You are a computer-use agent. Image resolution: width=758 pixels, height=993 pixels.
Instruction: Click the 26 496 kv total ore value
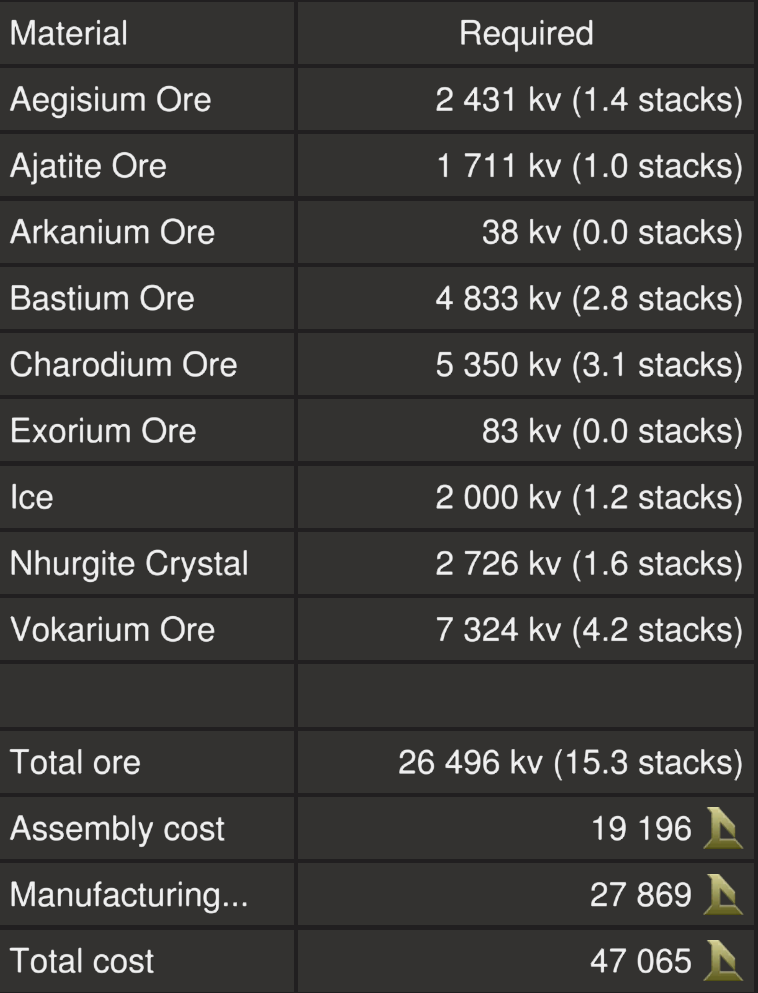570,763
